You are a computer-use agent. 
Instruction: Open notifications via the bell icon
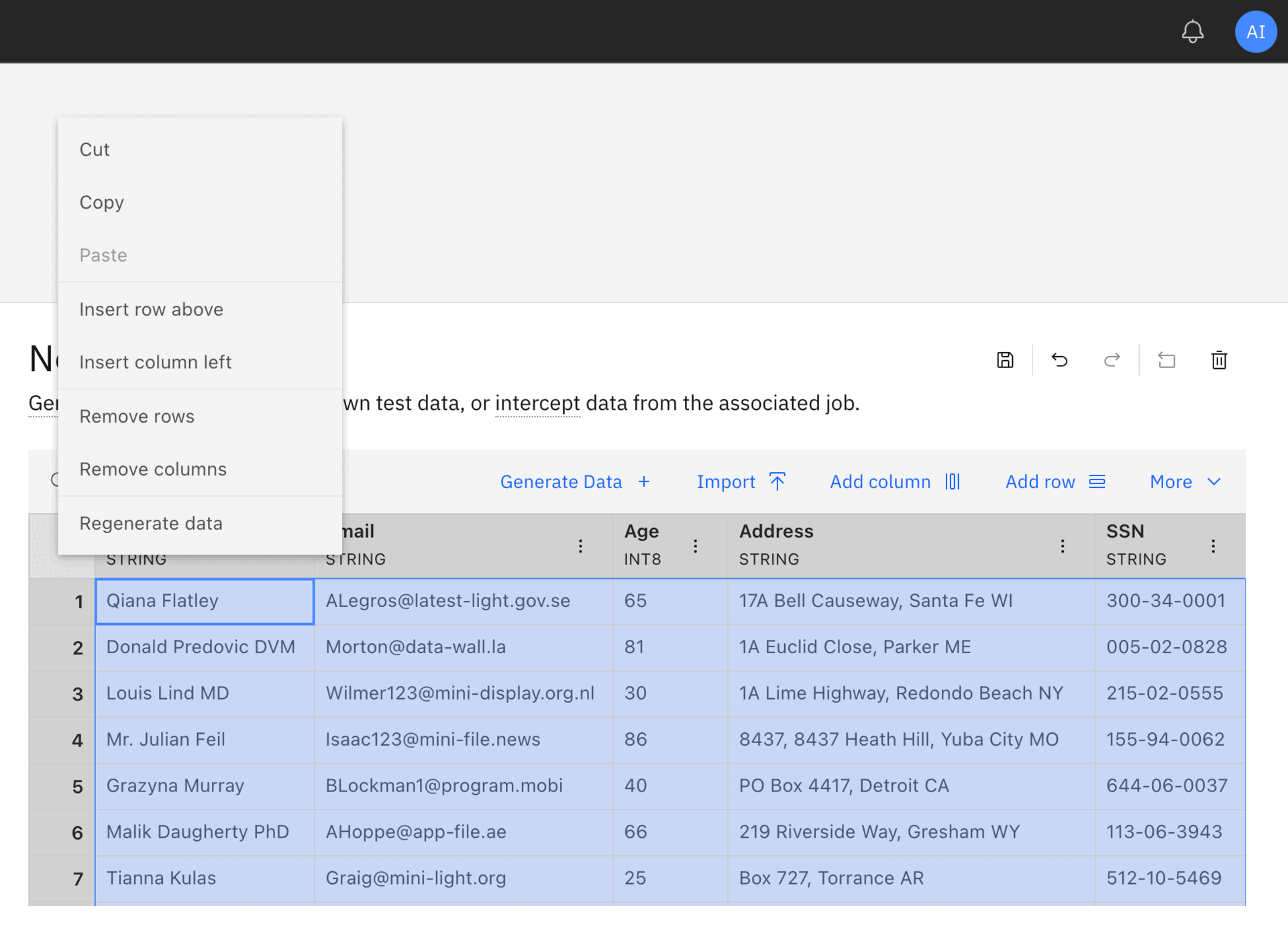(x=1193, y=31)
